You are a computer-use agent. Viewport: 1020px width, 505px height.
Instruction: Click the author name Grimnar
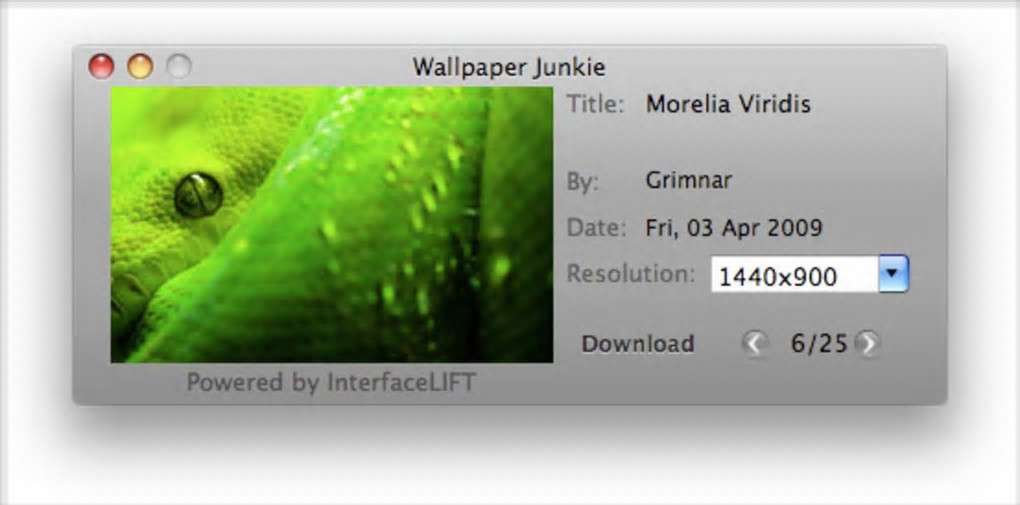[688, 180]
